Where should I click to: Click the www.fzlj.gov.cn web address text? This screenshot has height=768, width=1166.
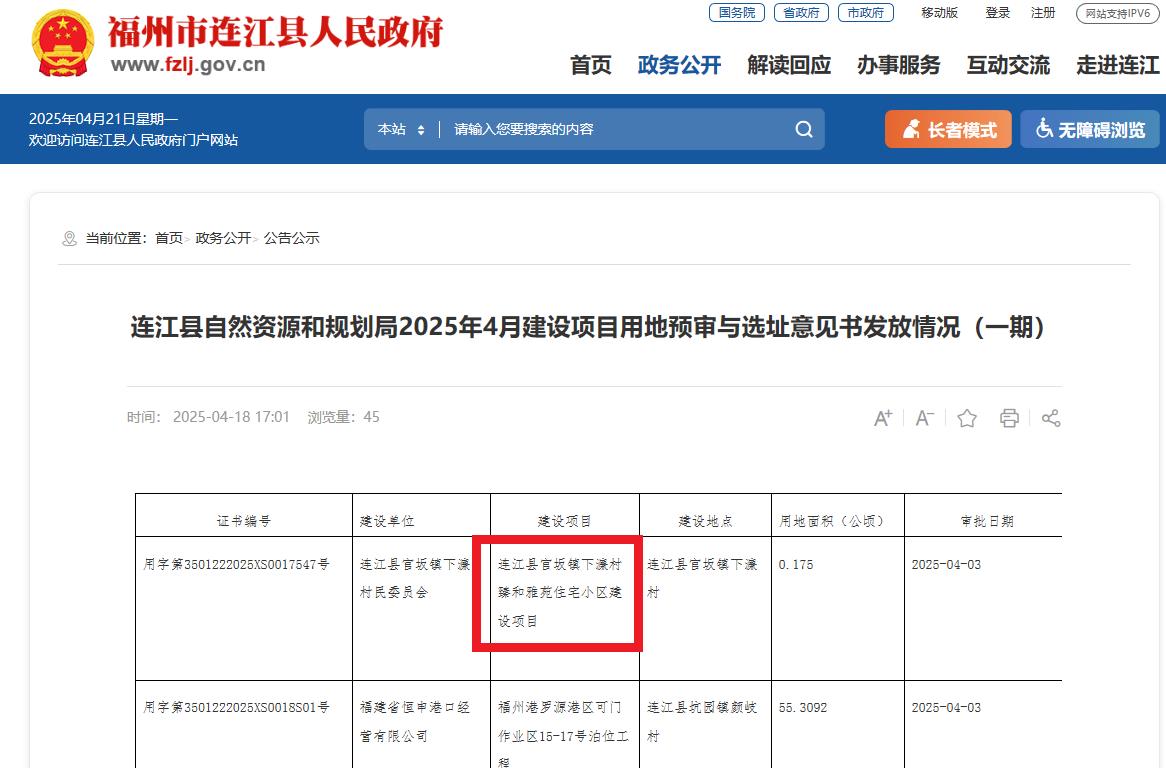tap(188, 65)
